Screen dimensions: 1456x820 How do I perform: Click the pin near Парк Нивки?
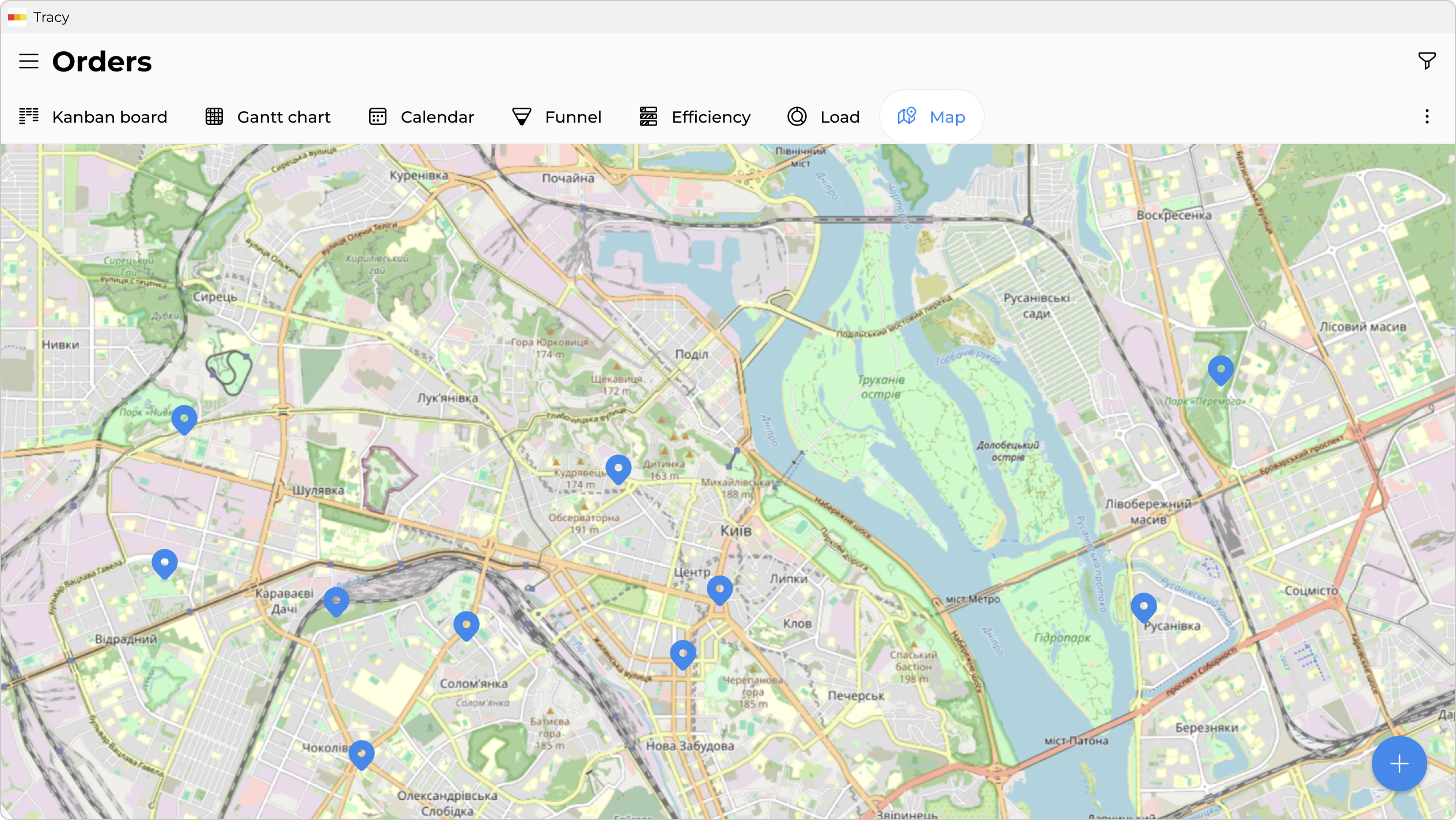[x=184, y=419]
